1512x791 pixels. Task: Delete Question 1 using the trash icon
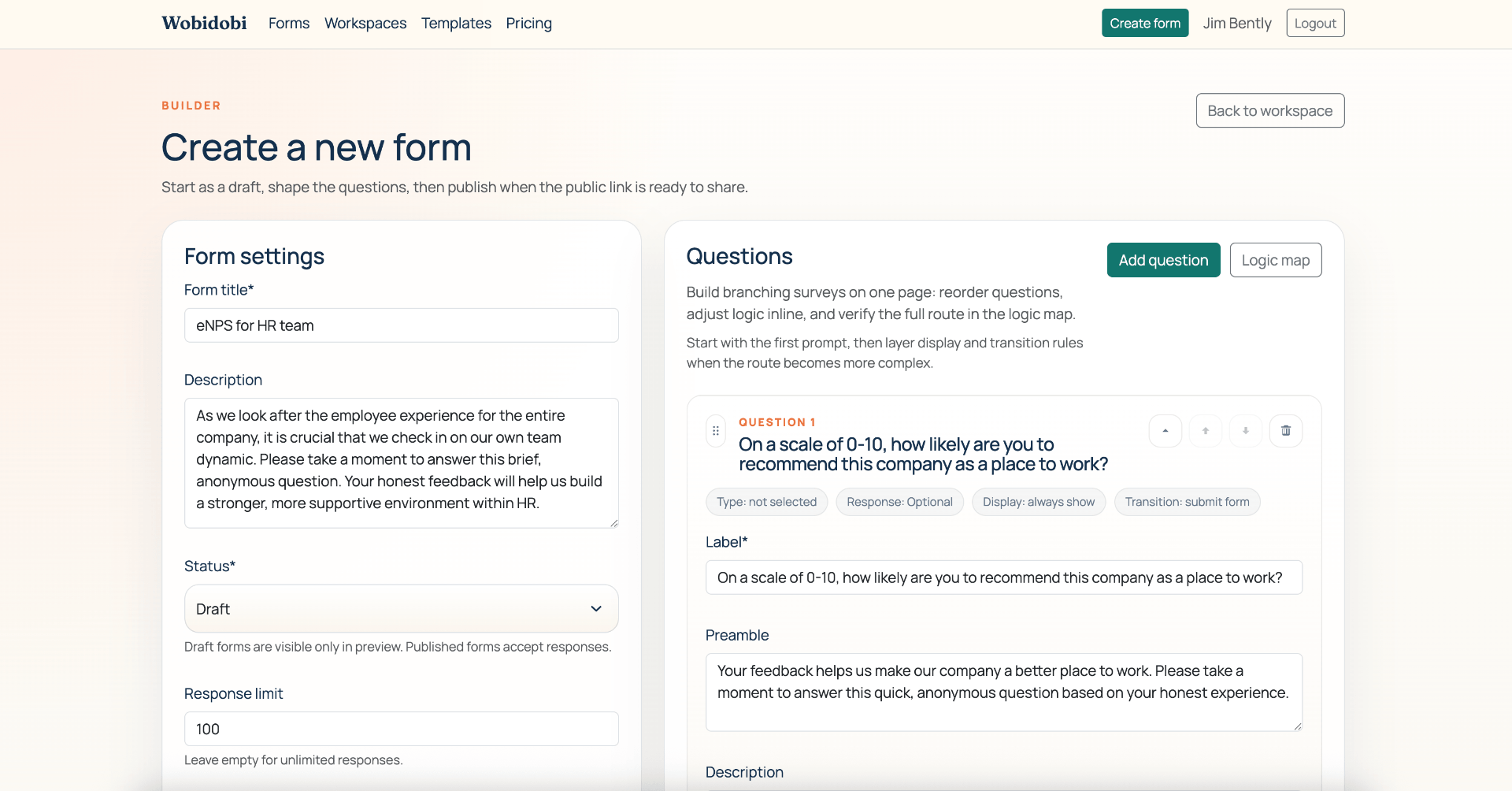[1286, 431]
